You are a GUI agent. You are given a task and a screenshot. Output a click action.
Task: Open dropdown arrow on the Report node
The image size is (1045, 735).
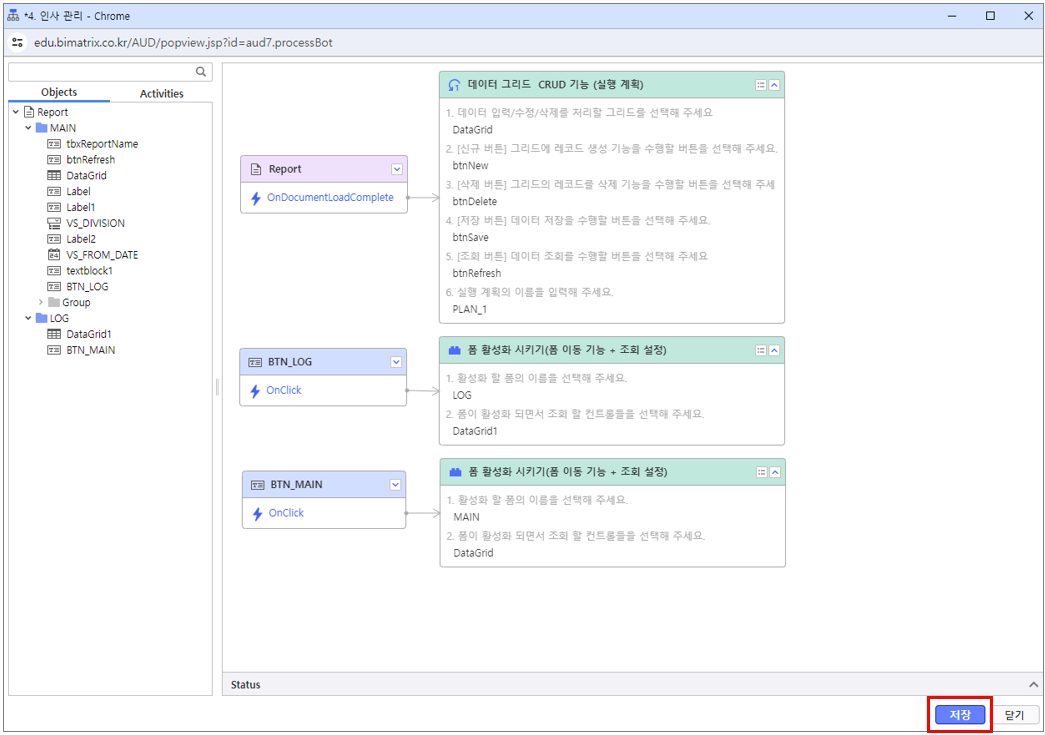click(x=396, y=170)
